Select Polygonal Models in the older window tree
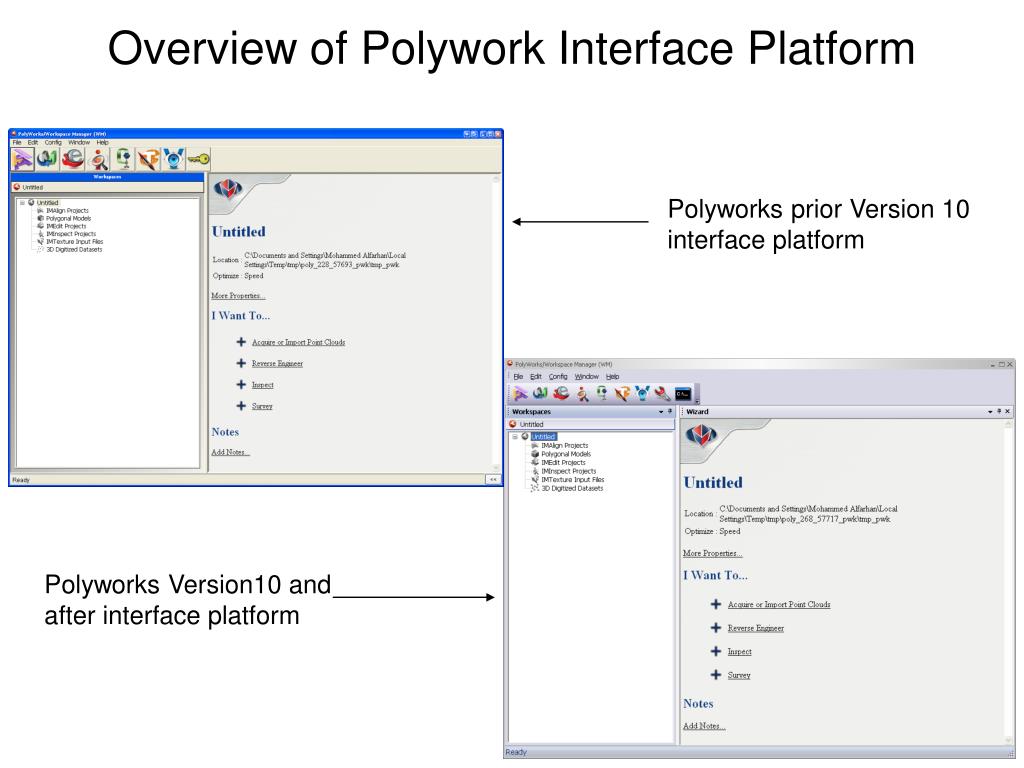The image size is (1024, 768). coord(69,219)
